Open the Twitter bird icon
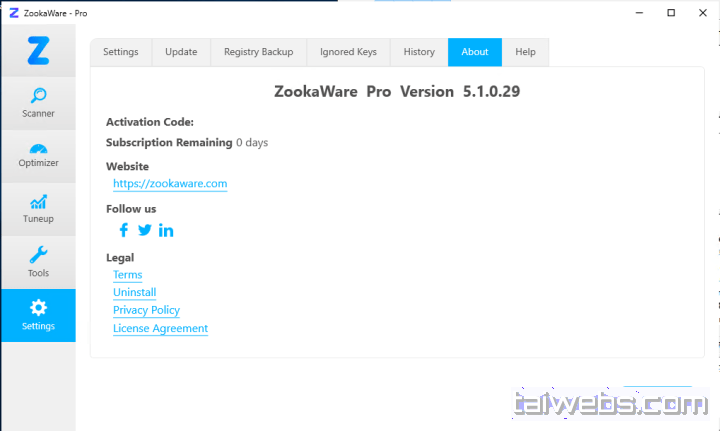The height and width of the screenshot is (431, 720). [145, 230]
